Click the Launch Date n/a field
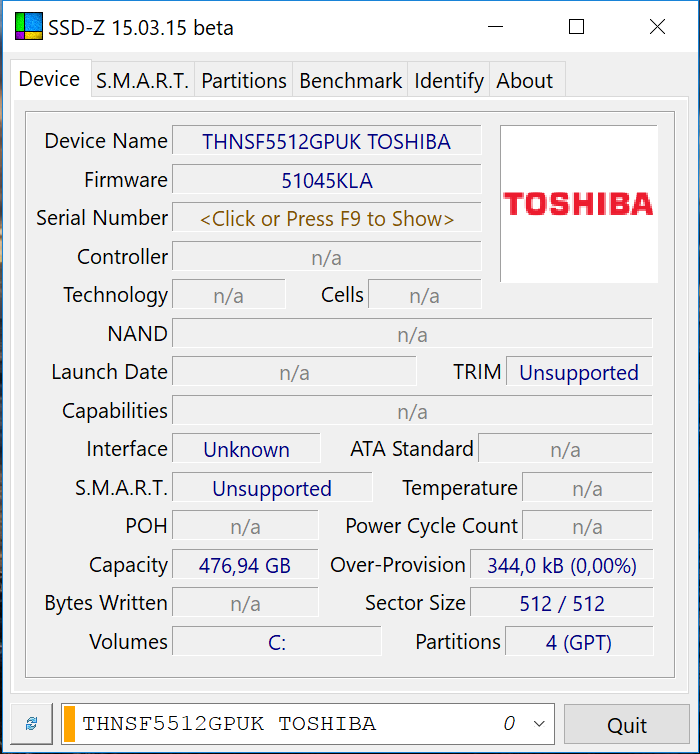 (294, 372)
